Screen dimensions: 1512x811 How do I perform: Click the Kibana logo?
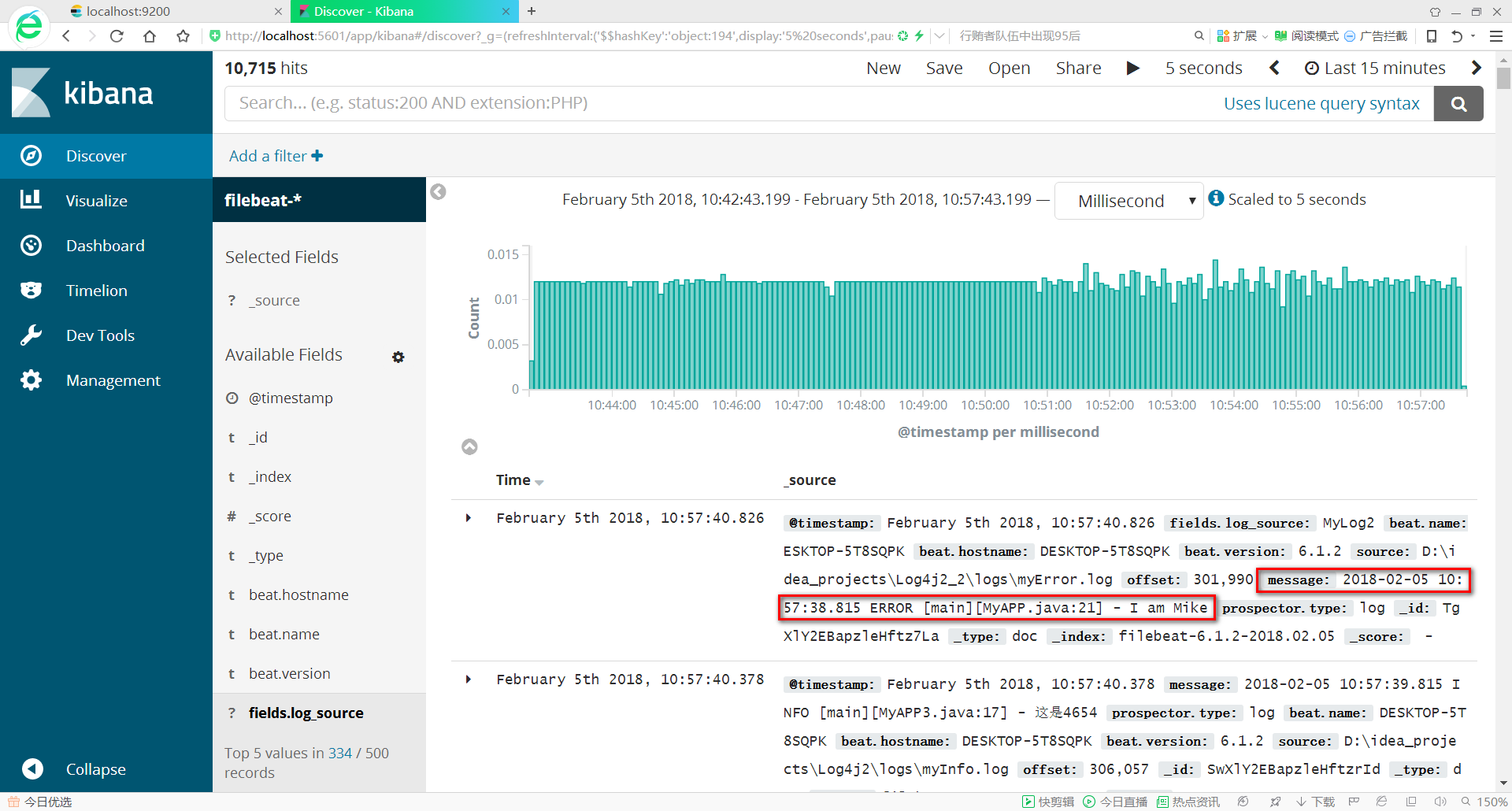point(83,93)
